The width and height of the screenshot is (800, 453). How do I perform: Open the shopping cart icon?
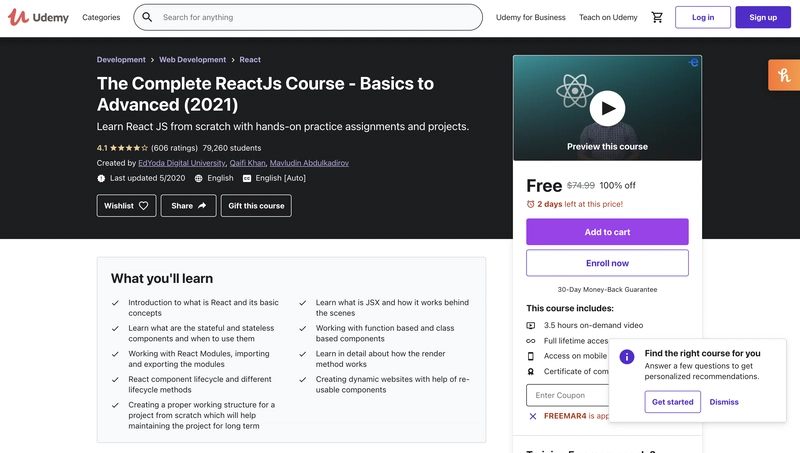pos(657,17)
